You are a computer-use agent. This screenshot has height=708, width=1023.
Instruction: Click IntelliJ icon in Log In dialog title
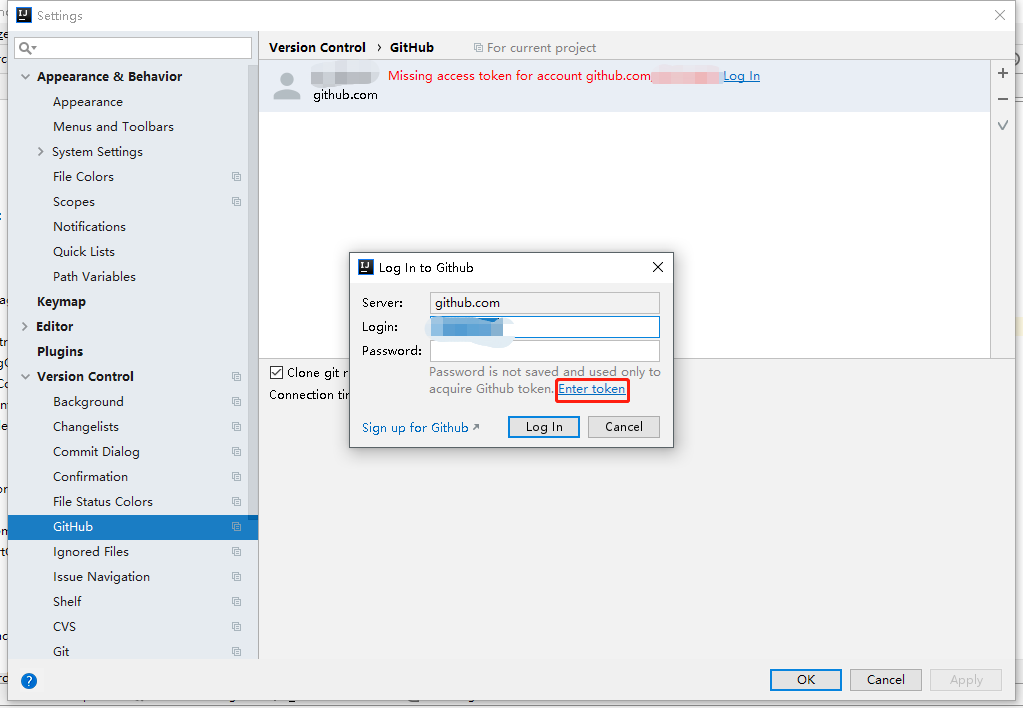(x=366, y=267)
